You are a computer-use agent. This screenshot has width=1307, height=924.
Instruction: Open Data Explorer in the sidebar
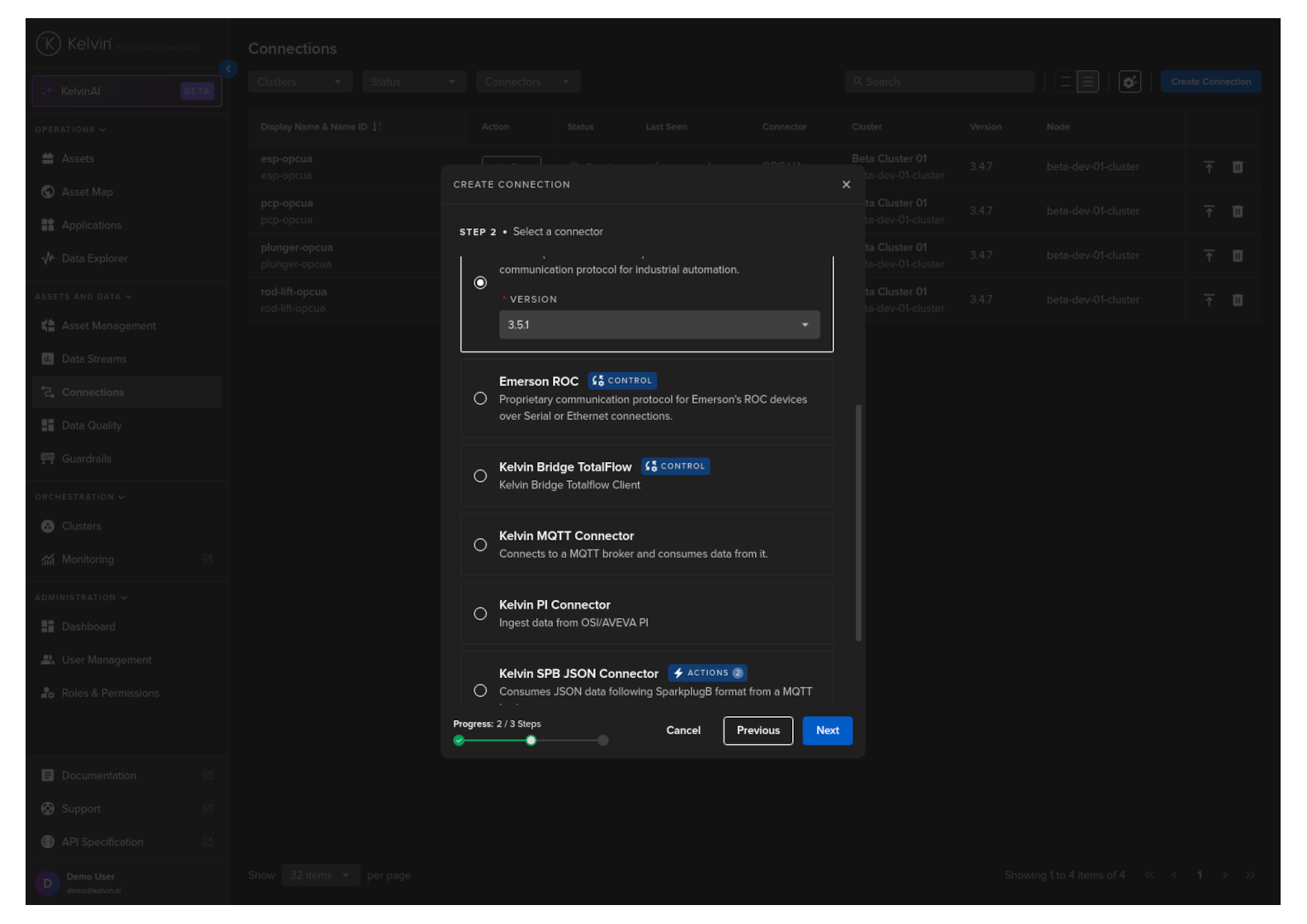[x=94, y=258]
